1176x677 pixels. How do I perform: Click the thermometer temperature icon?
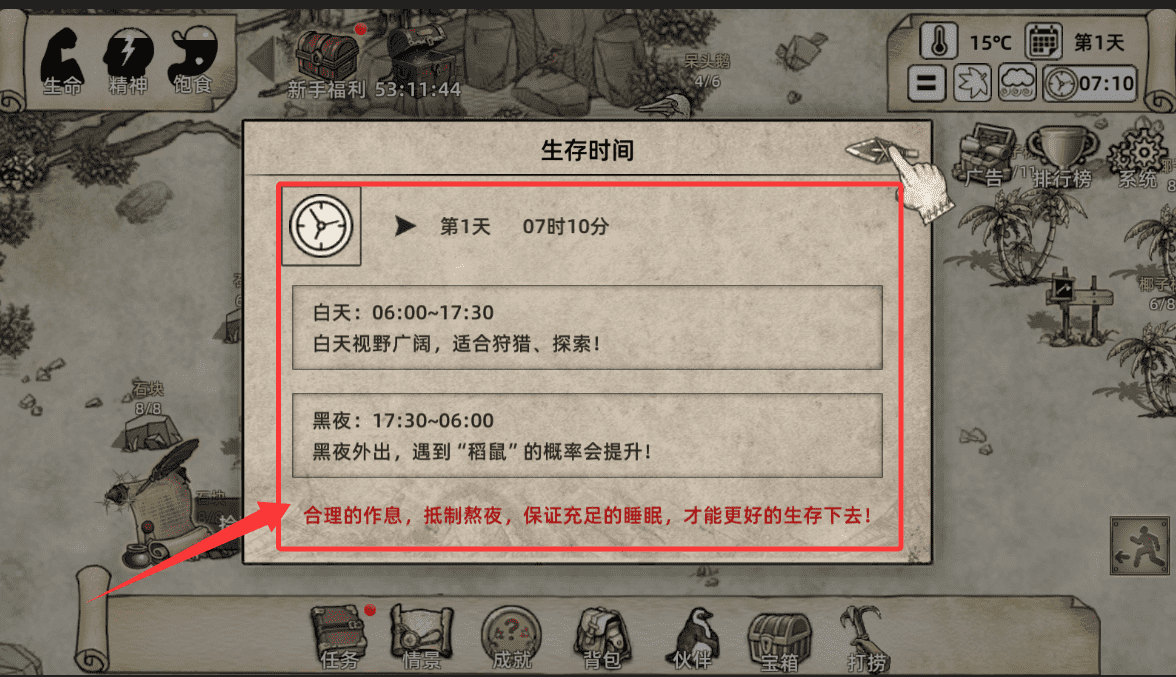939,40
